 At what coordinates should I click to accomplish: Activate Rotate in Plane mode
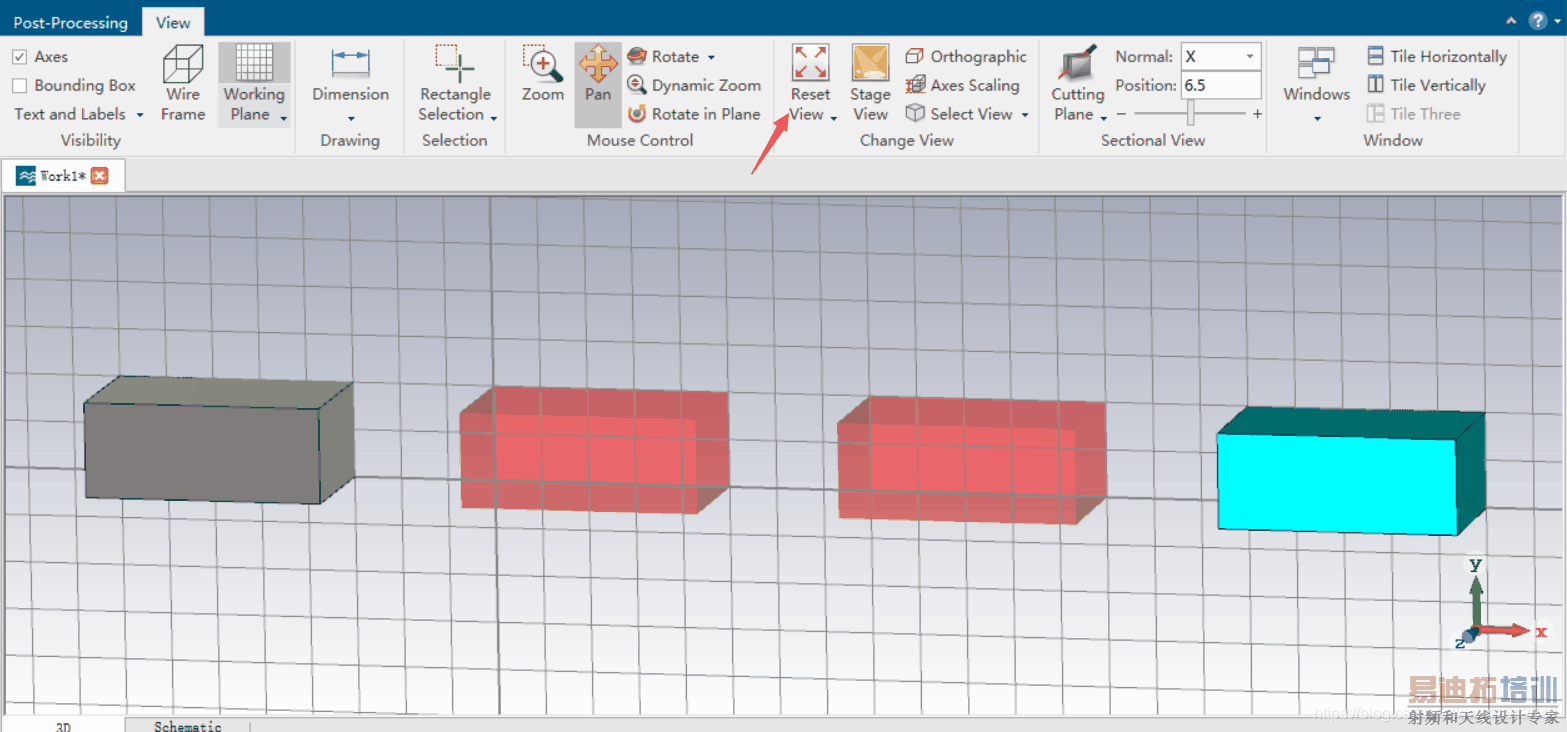[694, 114]
